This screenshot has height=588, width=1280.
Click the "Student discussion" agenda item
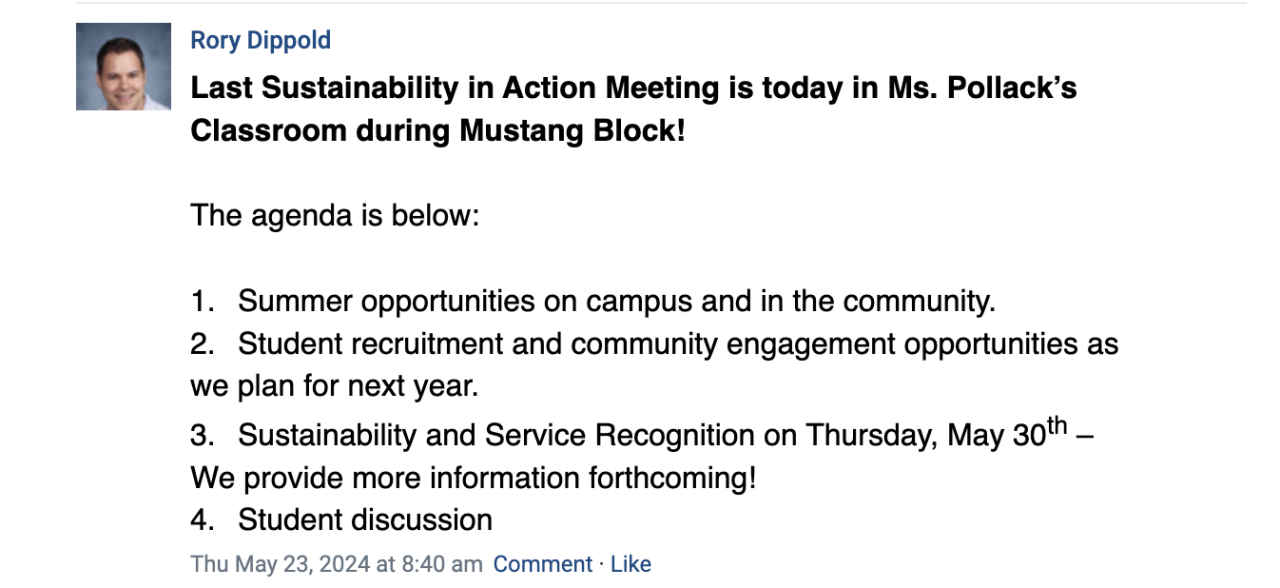click(365, 520)
